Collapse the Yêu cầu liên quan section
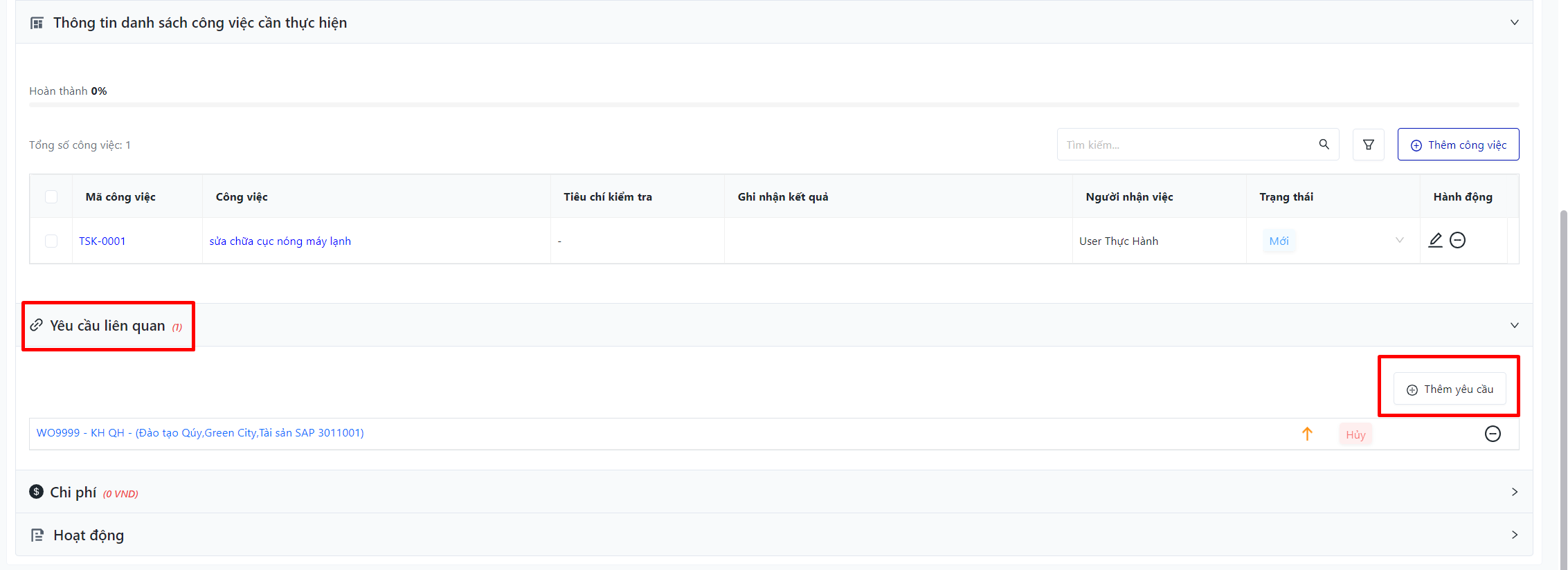 (x=1514, y=325)
